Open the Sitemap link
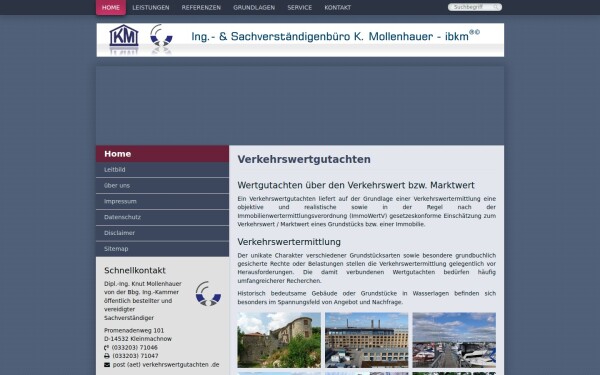This screenshot has height=375, width=600. (x=163, y=249)
